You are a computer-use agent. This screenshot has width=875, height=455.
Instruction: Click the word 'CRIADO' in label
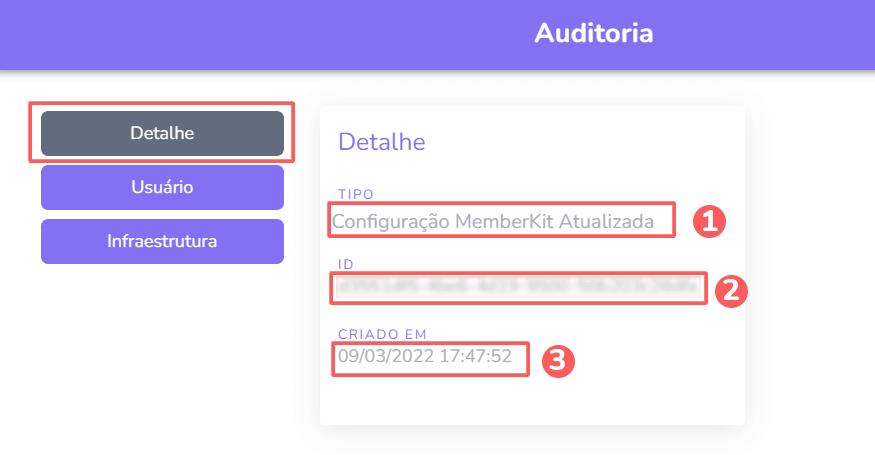tap(368, 334)
